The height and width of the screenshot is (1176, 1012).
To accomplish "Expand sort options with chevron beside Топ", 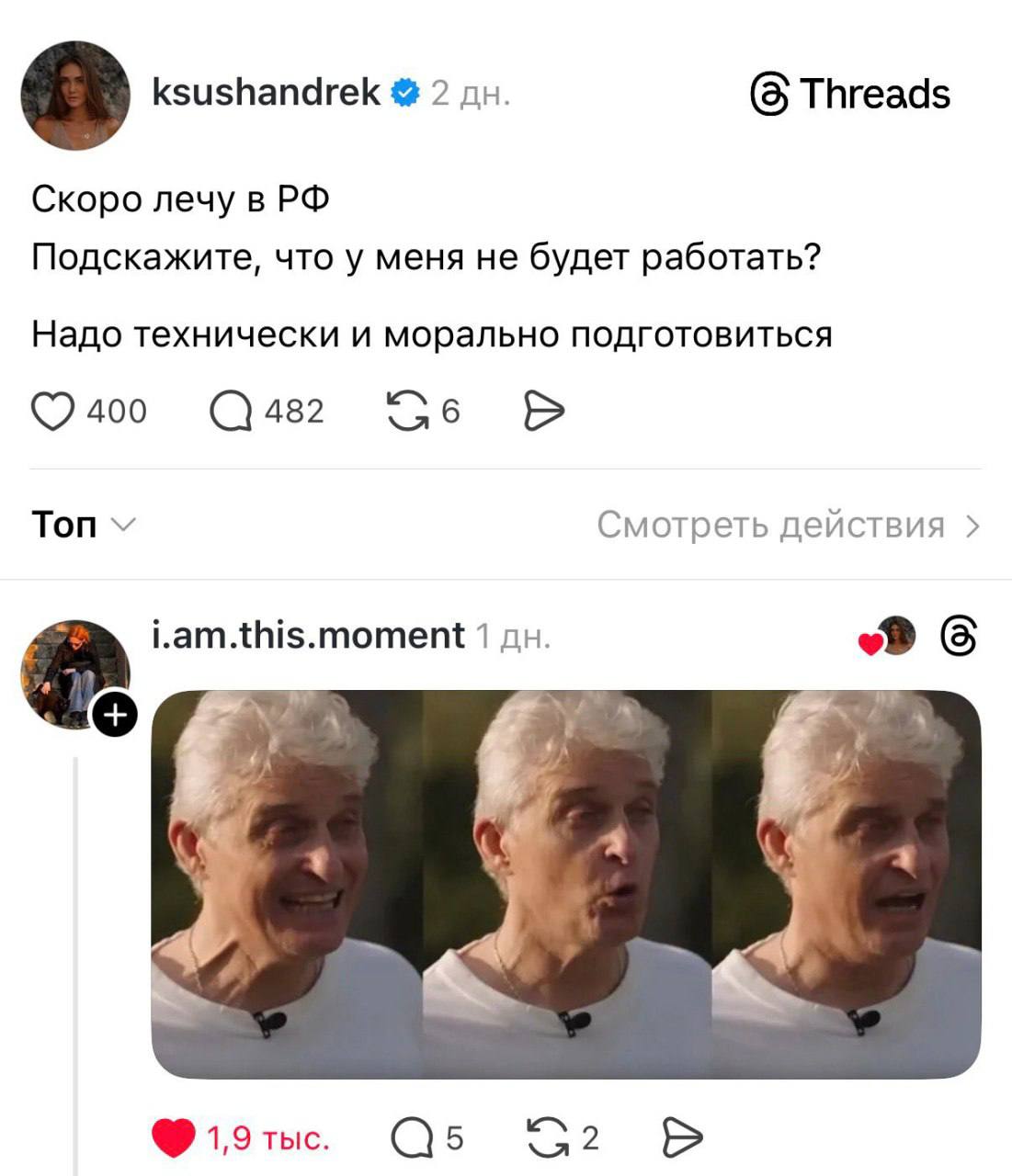I will tap(123, 525).
